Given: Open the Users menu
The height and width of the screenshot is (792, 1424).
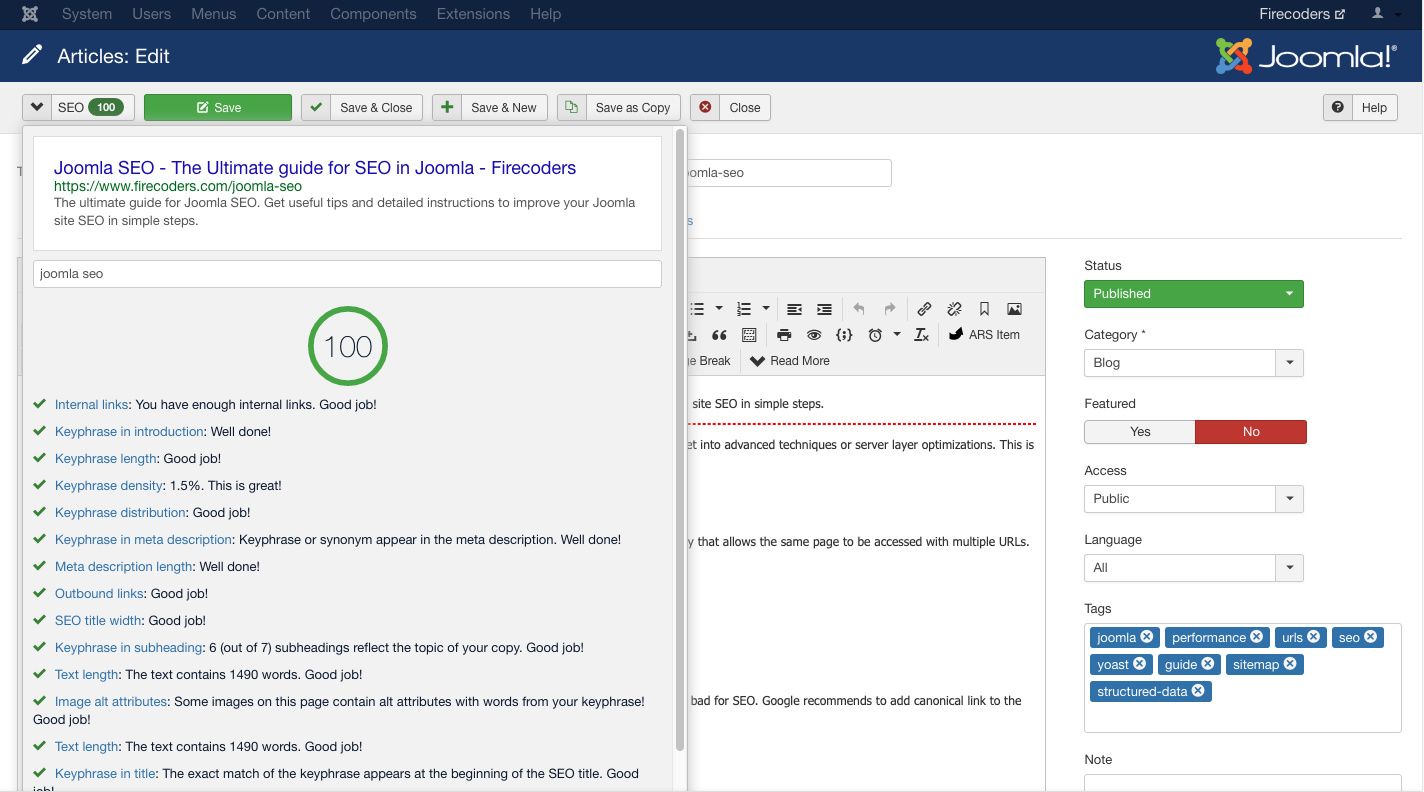Looking at the screenshot, I should click(x=152, y=14).
